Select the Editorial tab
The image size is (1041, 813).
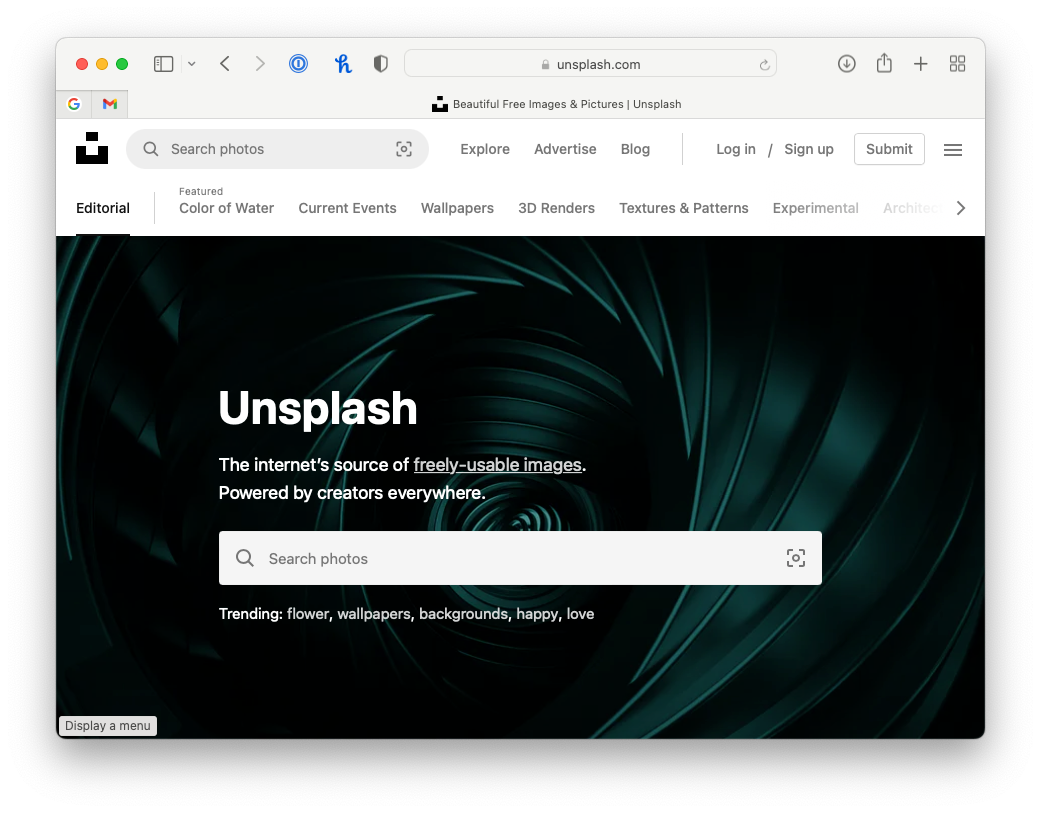coord(103,208)
